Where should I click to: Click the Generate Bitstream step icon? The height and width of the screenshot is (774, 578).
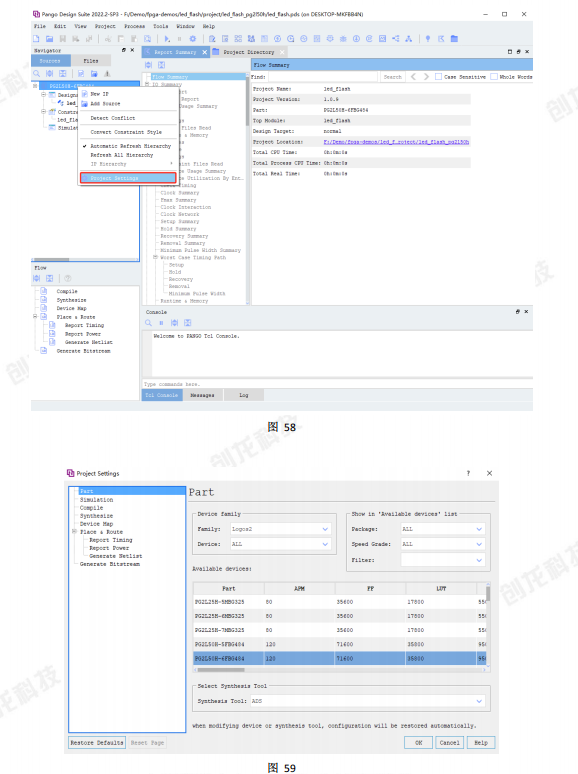44,351
